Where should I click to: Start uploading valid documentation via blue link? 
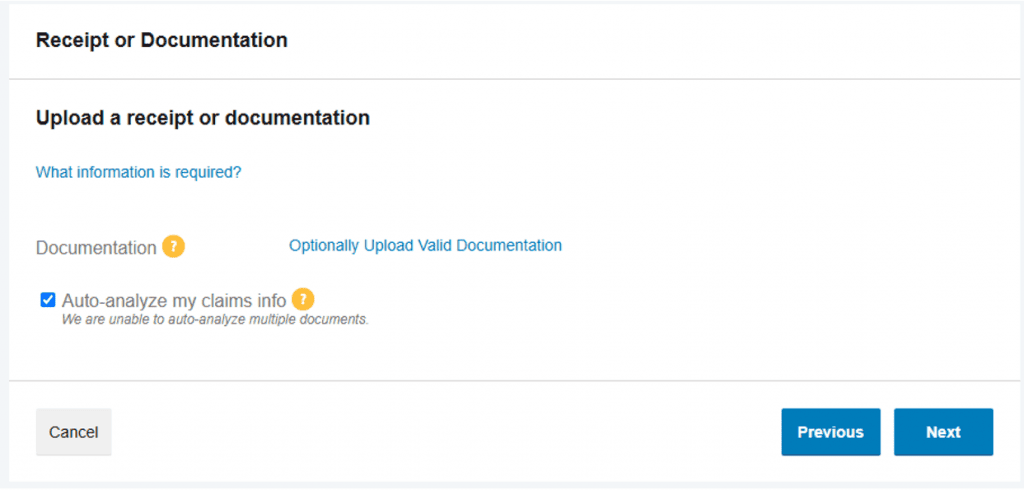pos(425,246)
